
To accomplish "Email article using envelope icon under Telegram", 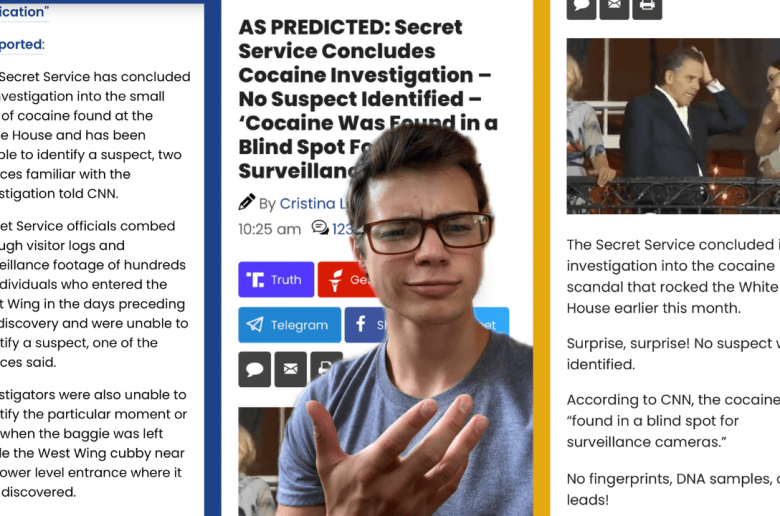I will (291, 369).
